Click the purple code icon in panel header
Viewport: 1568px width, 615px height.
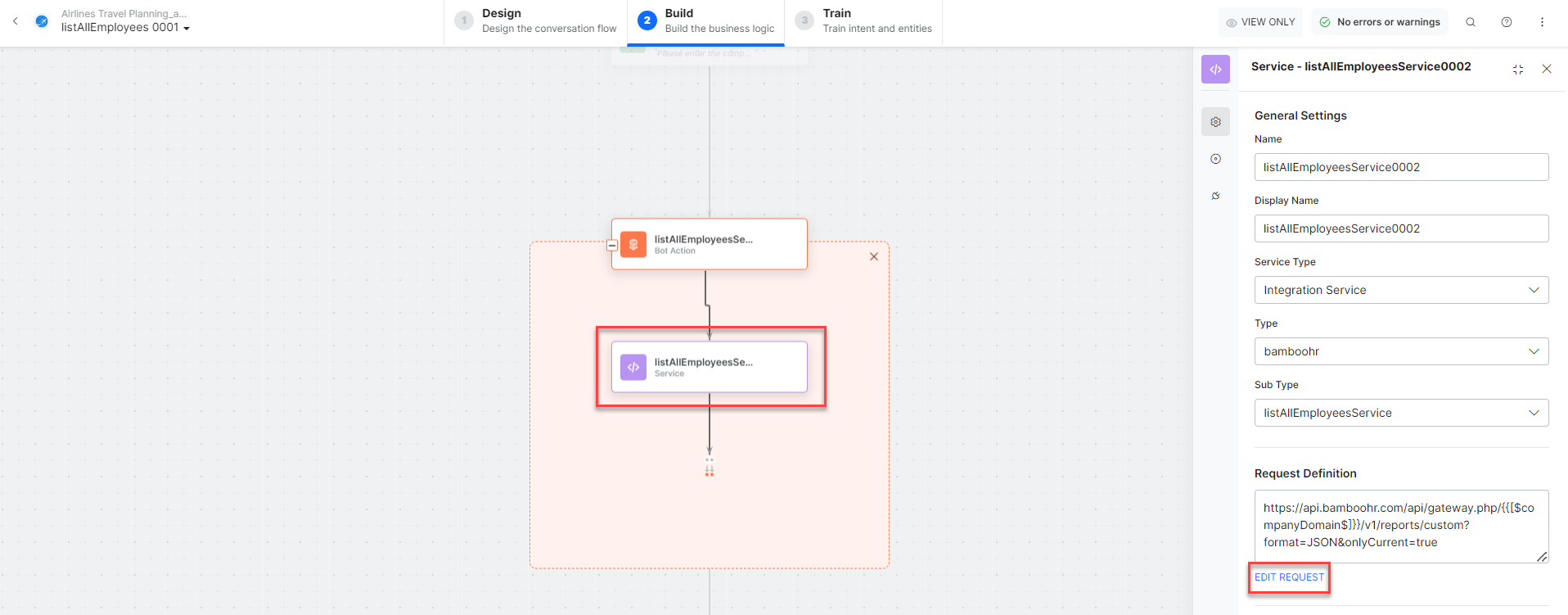pyautogui.click(x=1215, y=70)
